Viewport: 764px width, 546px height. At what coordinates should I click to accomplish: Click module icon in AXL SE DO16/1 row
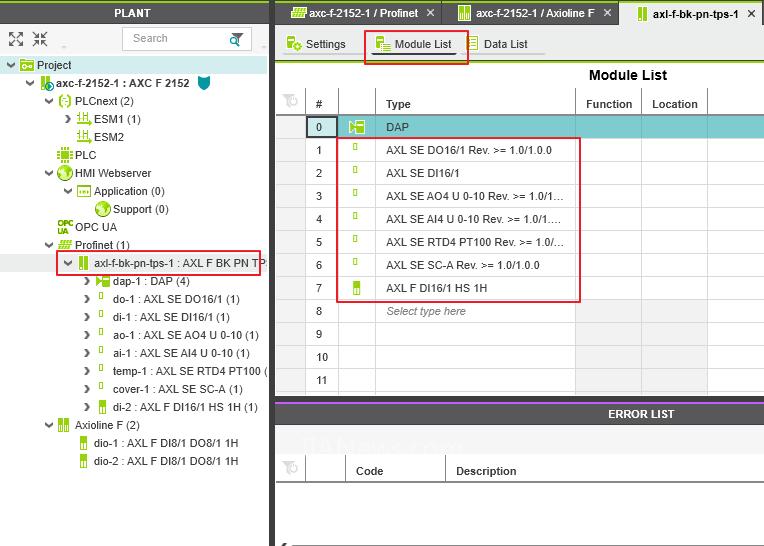click(355, 147)
